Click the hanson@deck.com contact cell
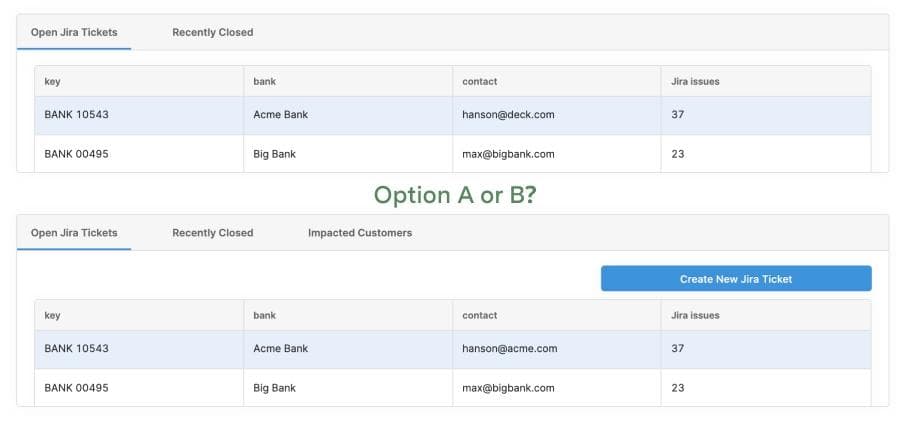The height and width of the screenshot is (430, 910). 508,115
